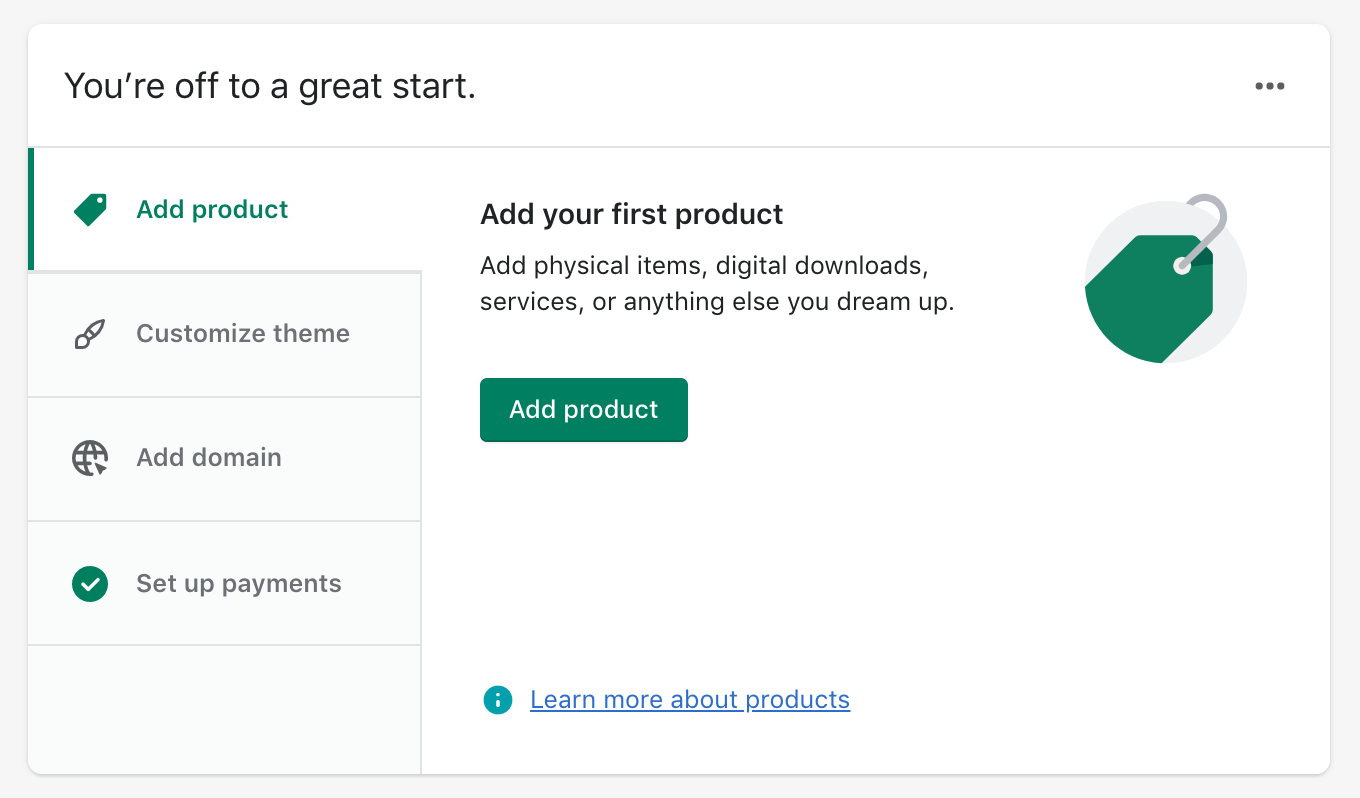Click the 'You're off to a great start' title
Screen dimensions: 1360x798
click(270, 87)
